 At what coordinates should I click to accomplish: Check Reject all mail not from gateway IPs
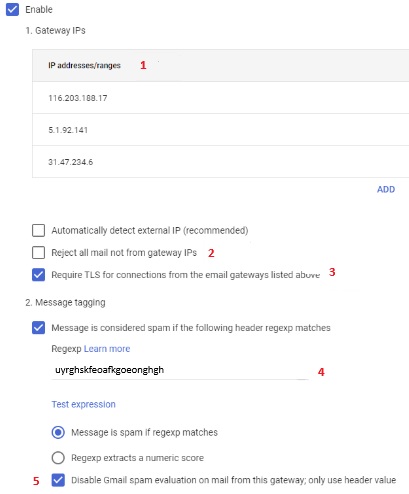(x=38, y=253)
